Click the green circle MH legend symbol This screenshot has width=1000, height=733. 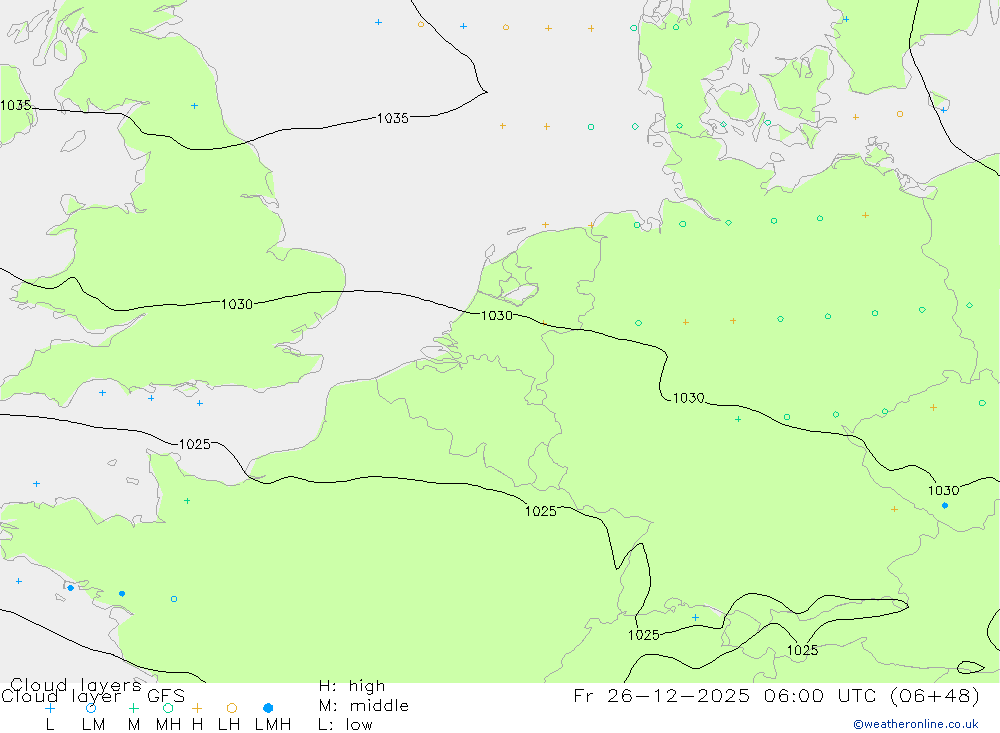[168, 708]
